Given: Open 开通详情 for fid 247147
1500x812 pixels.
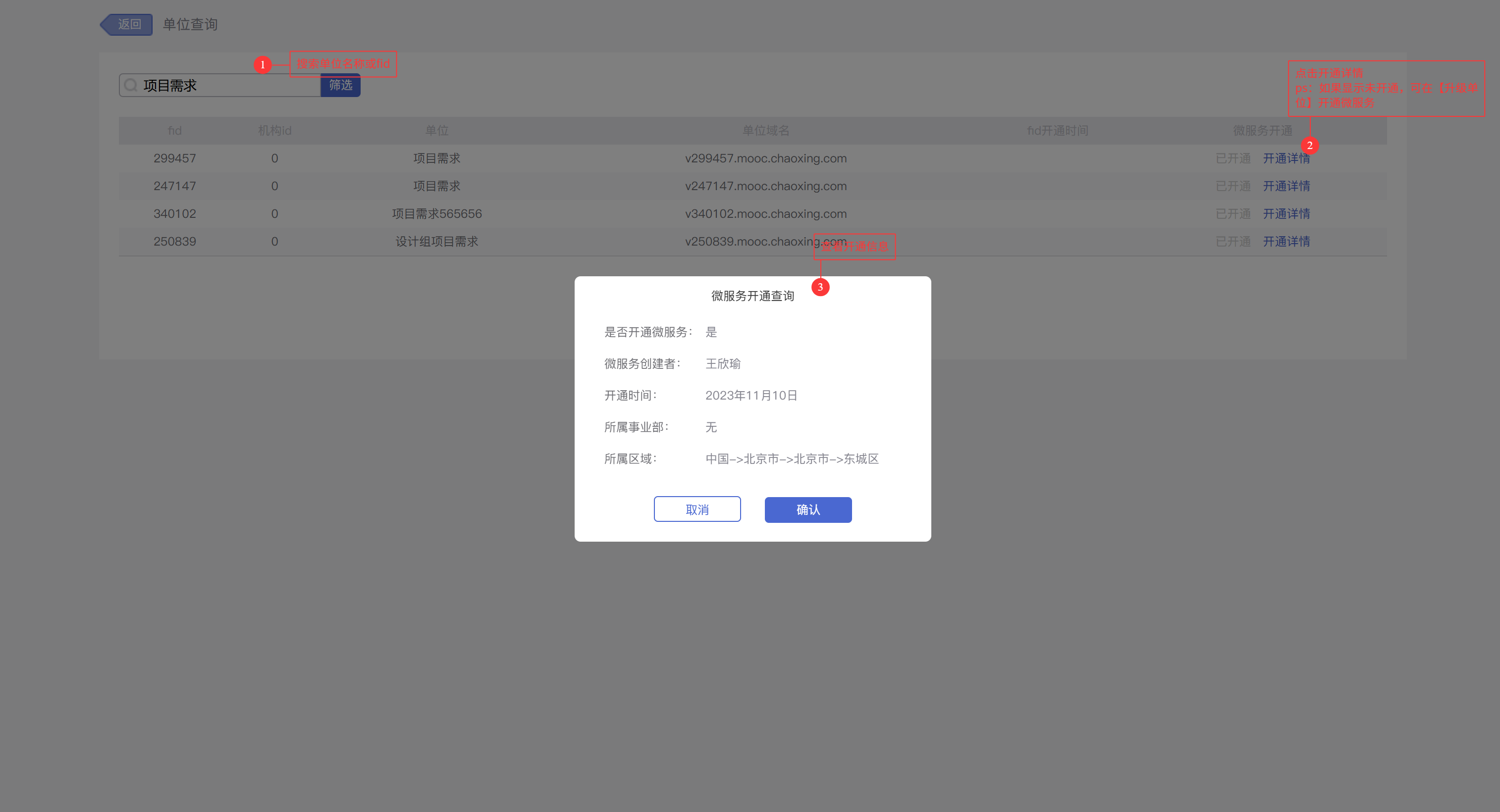Looking at the screenshot, I should (x=1286, y=186).
